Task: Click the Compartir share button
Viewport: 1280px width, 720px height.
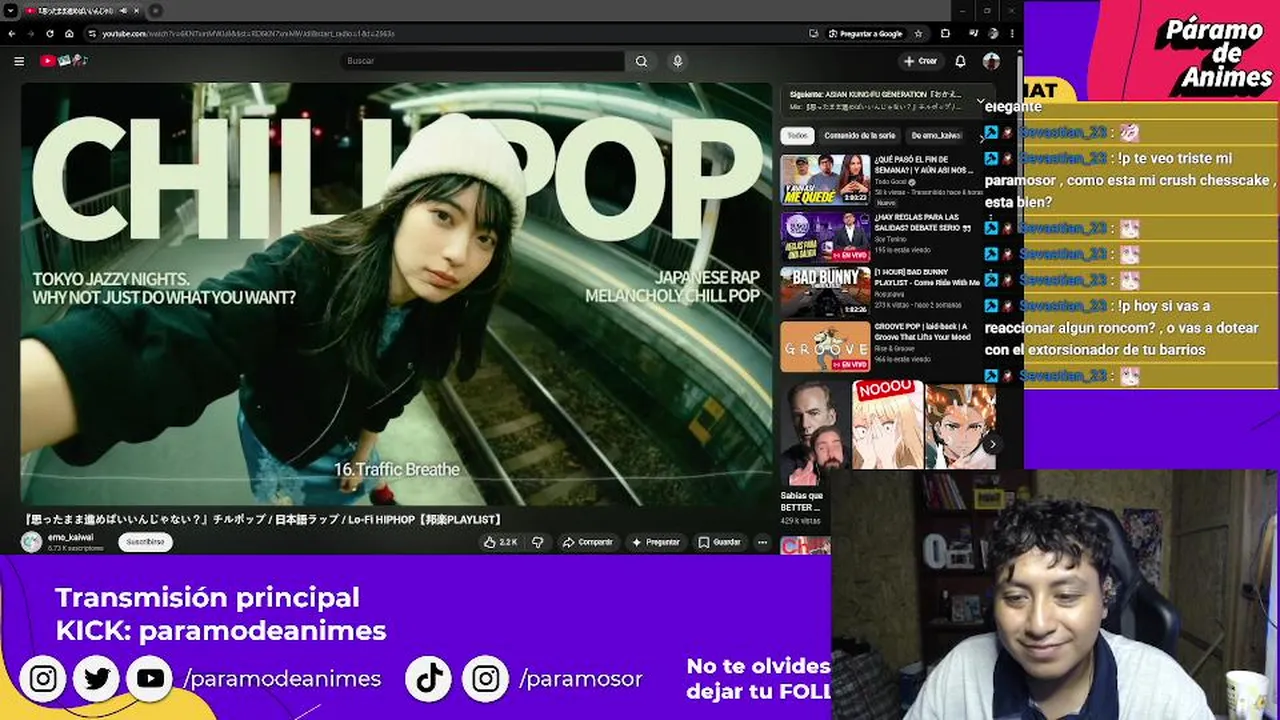Action: tap(588, 542)
